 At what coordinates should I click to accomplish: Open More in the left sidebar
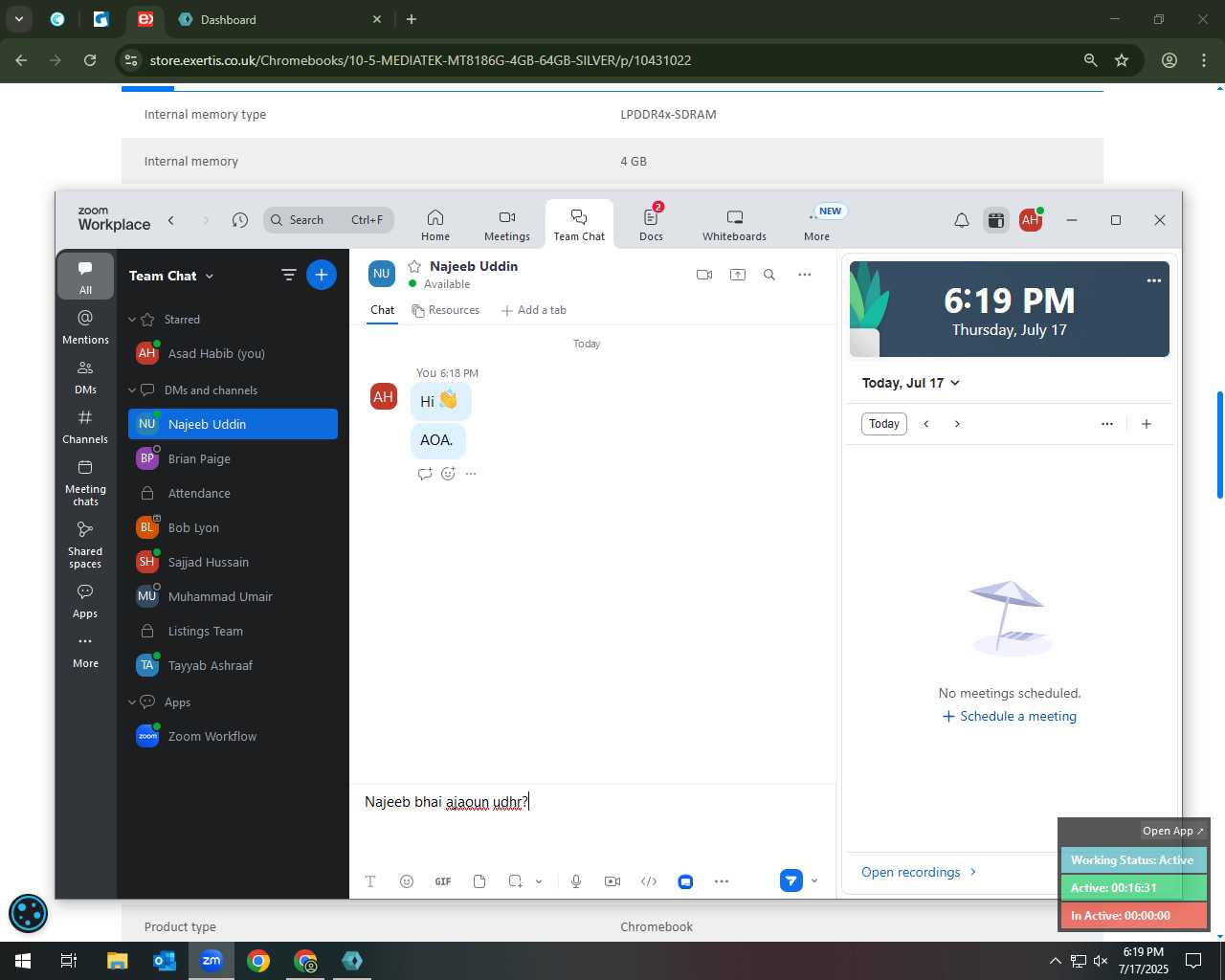tap(85, 651)
